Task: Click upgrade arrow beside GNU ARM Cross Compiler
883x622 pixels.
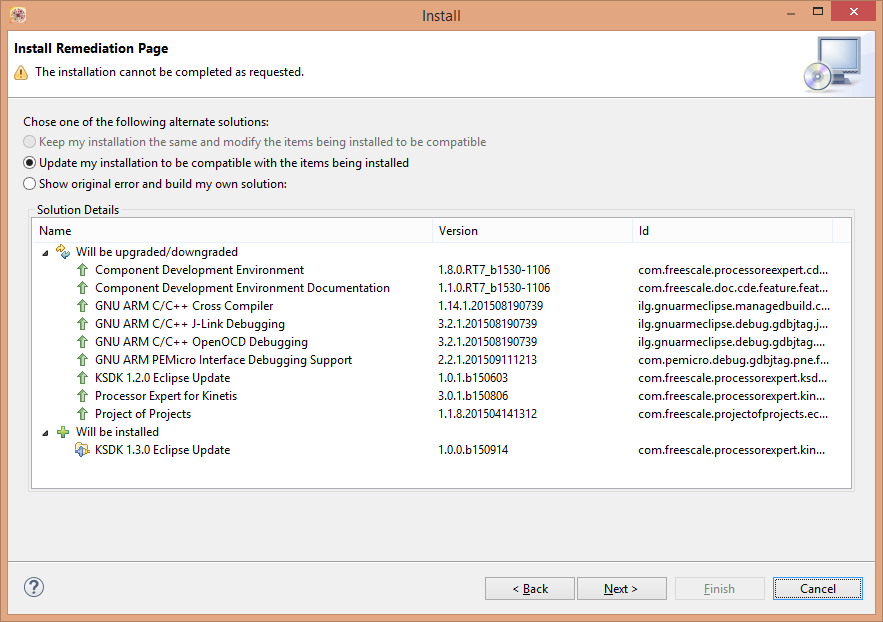Action: 83,306
